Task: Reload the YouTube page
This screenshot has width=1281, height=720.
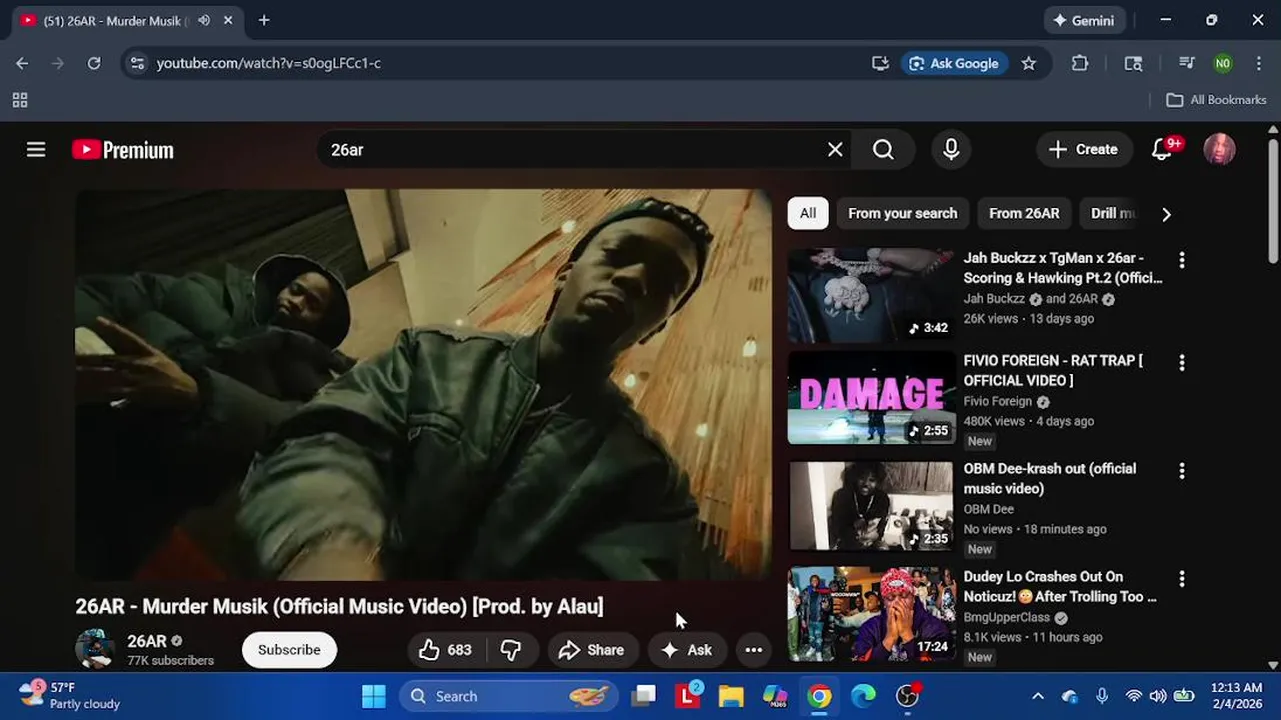Action: [x=94, y=63]
